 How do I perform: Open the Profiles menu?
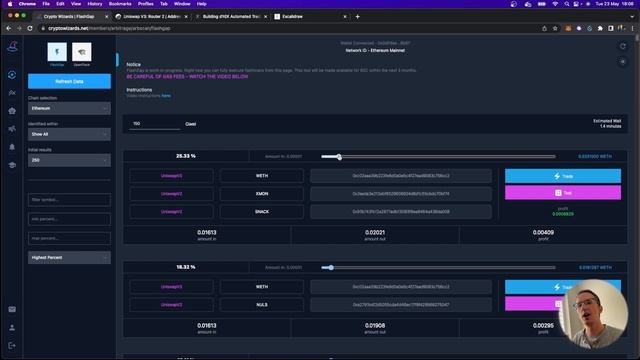point(146,4)
